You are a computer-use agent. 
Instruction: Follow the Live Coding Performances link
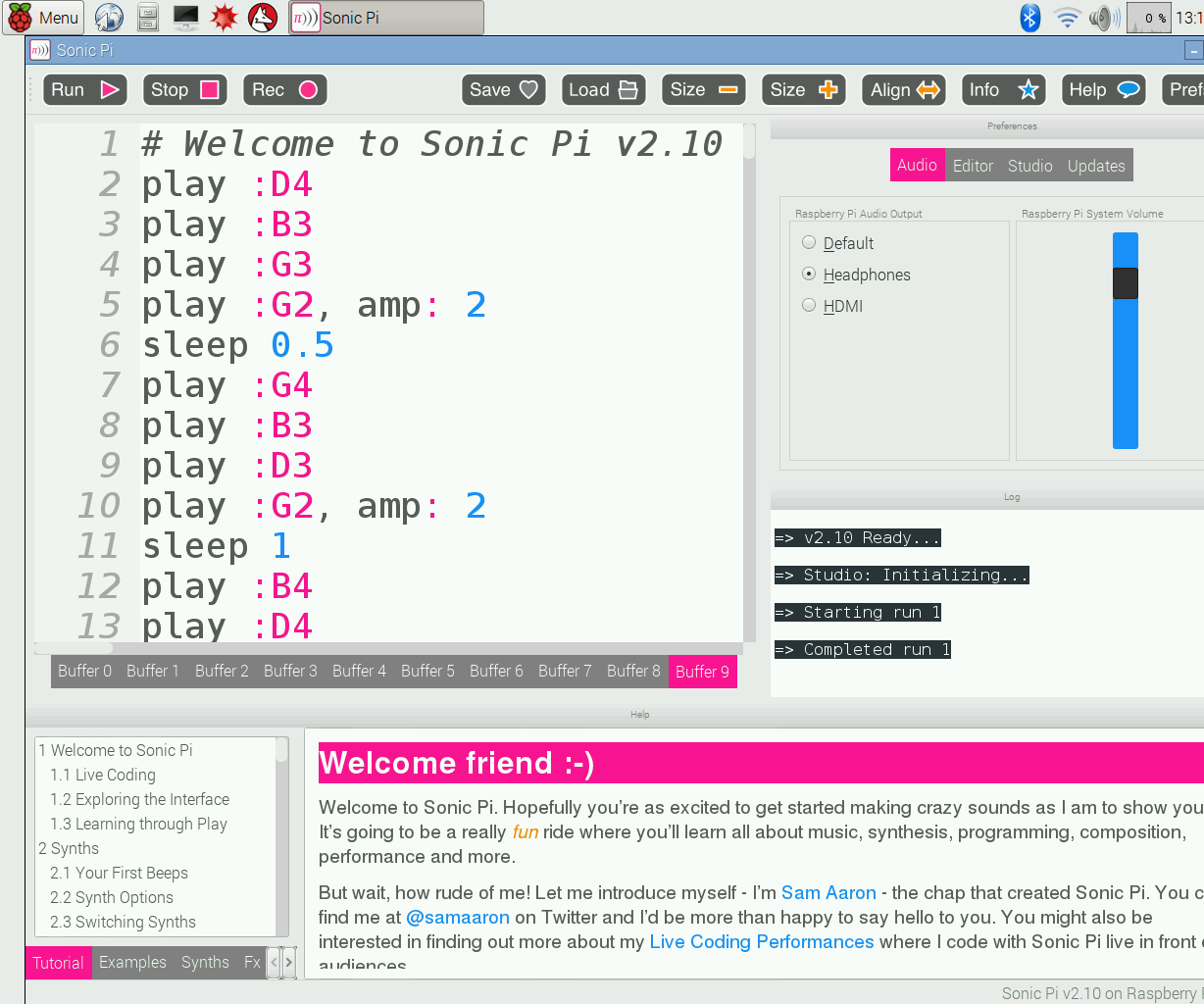coord(762,941)
